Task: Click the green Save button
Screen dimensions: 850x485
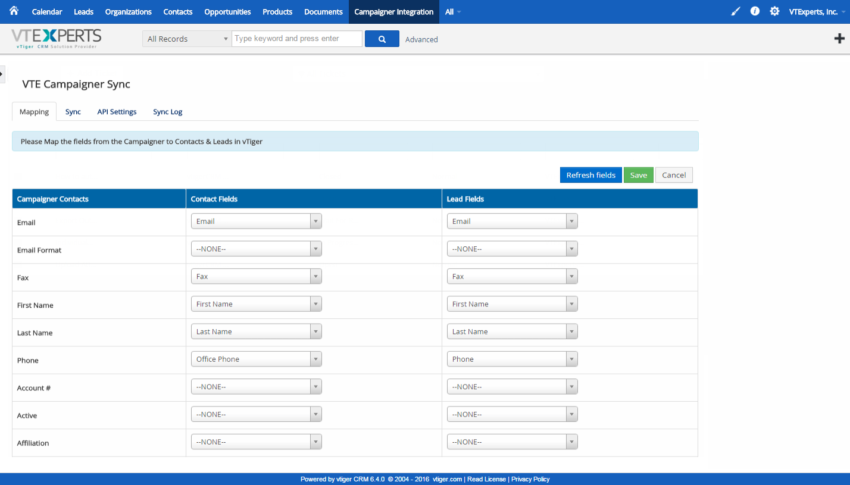Action: (x=638, y=175)
